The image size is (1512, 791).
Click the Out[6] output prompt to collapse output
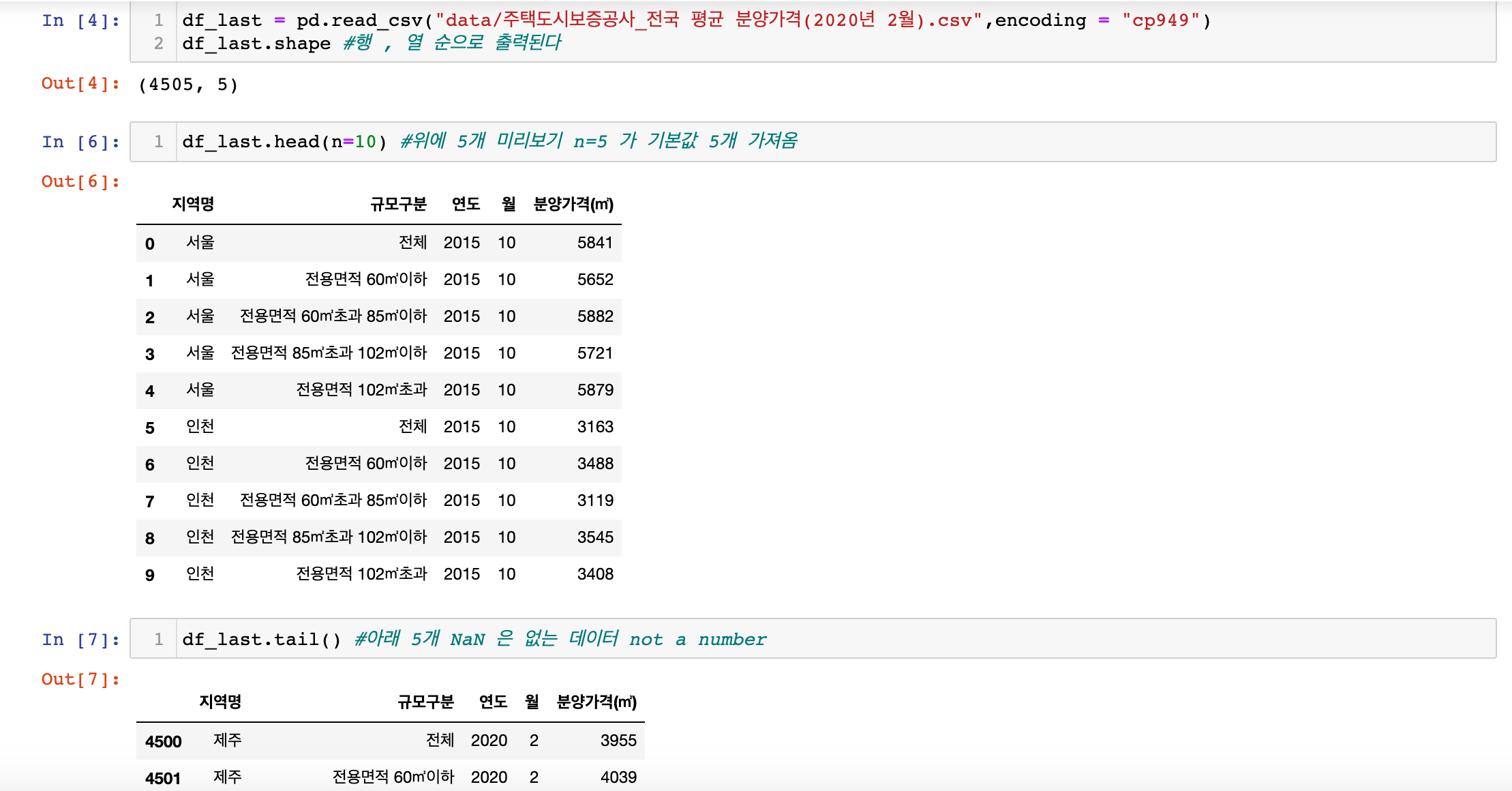pos(80,181)
